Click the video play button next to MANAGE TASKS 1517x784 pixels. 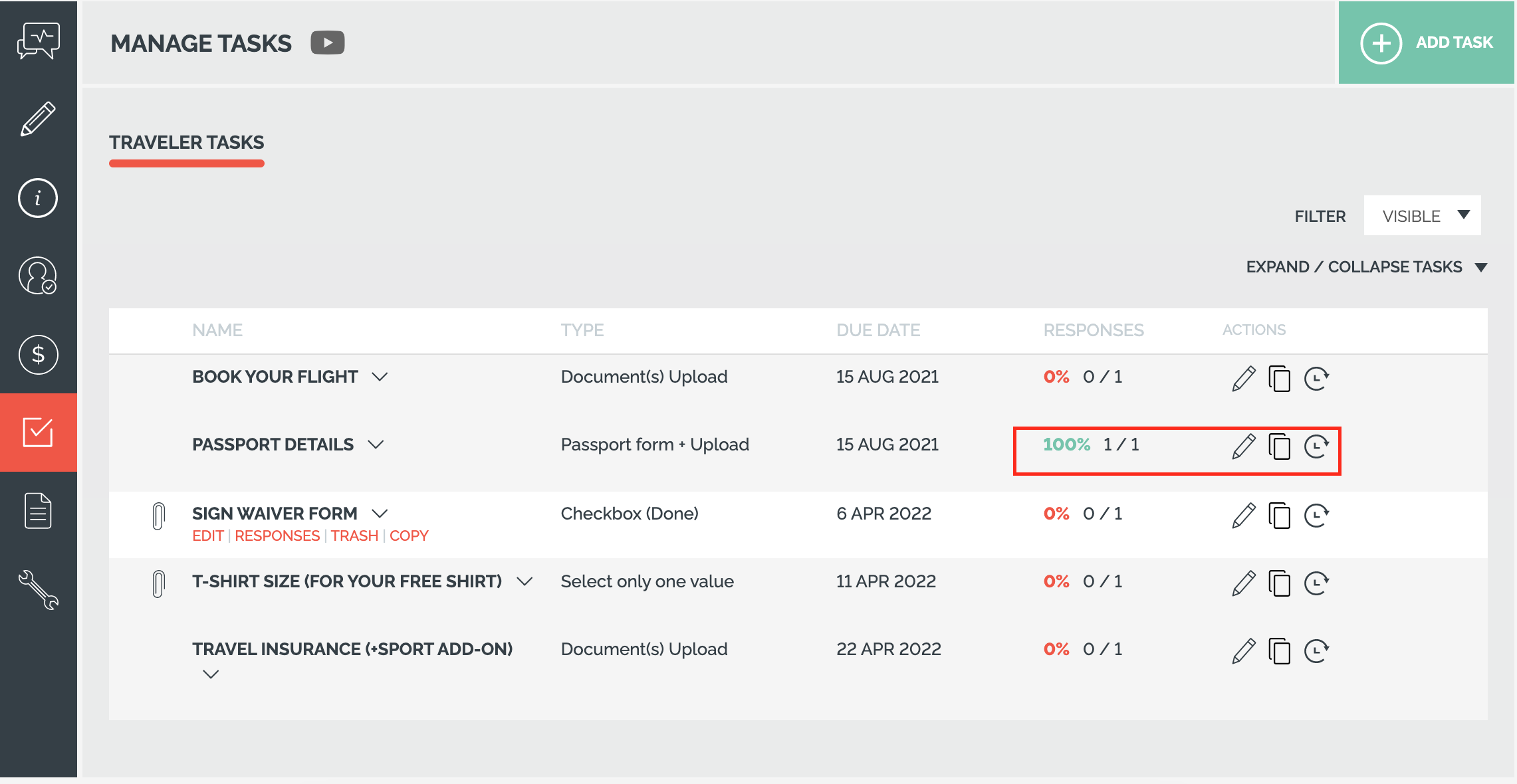(326, 41)
